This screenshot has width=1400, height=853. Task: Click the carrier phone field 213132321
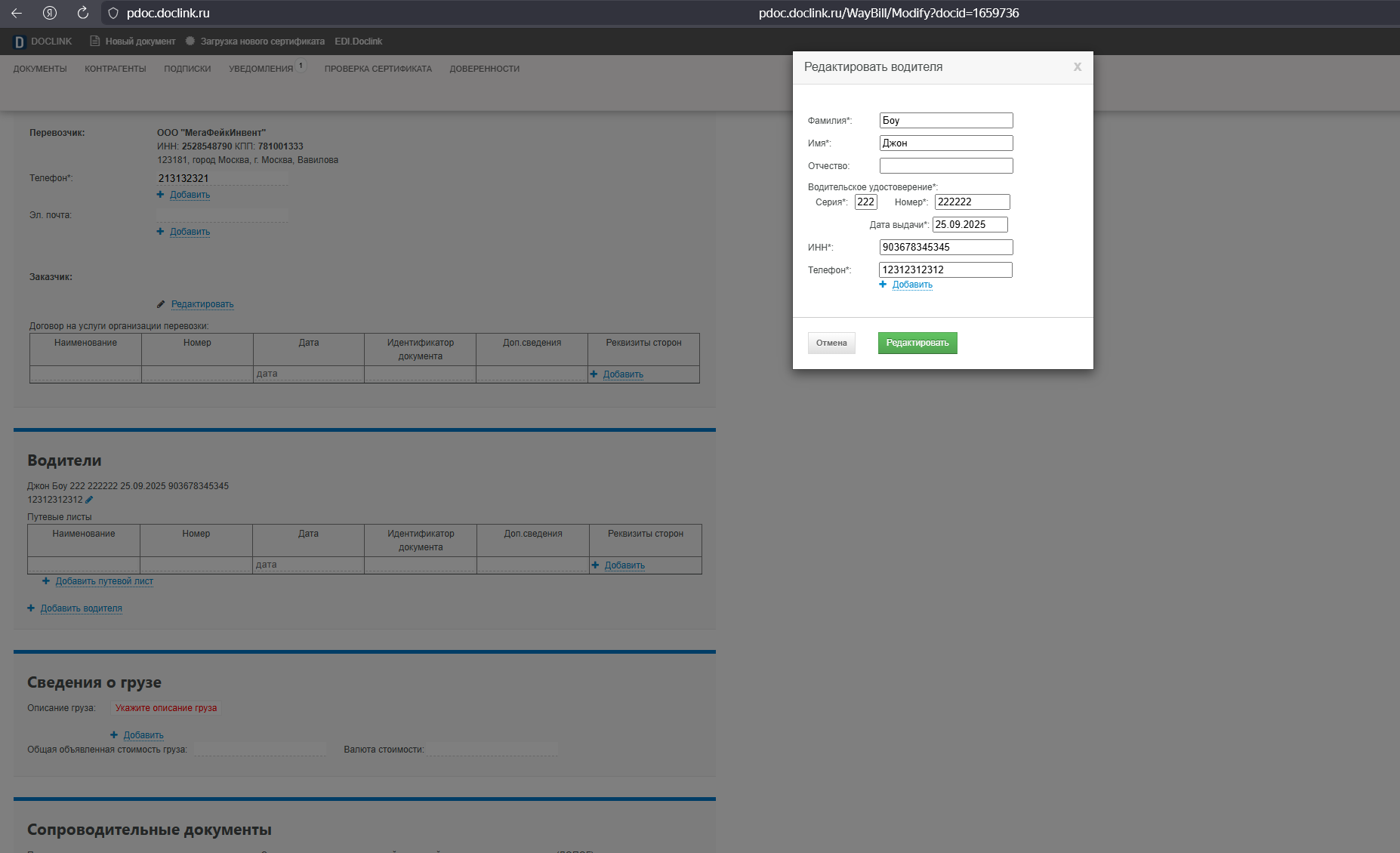pos(222,179)
